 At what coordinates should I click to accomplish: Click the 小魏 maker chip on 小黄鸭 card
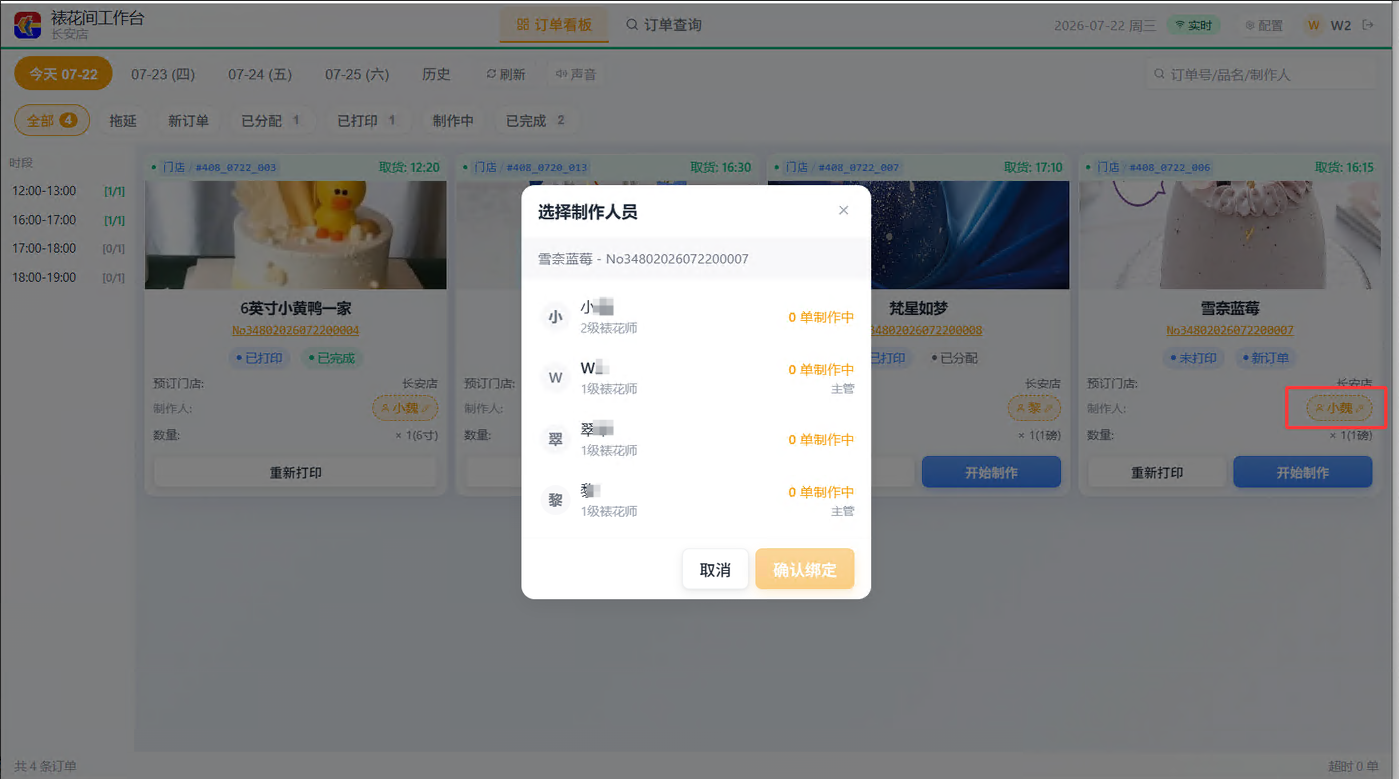point(405,408)
